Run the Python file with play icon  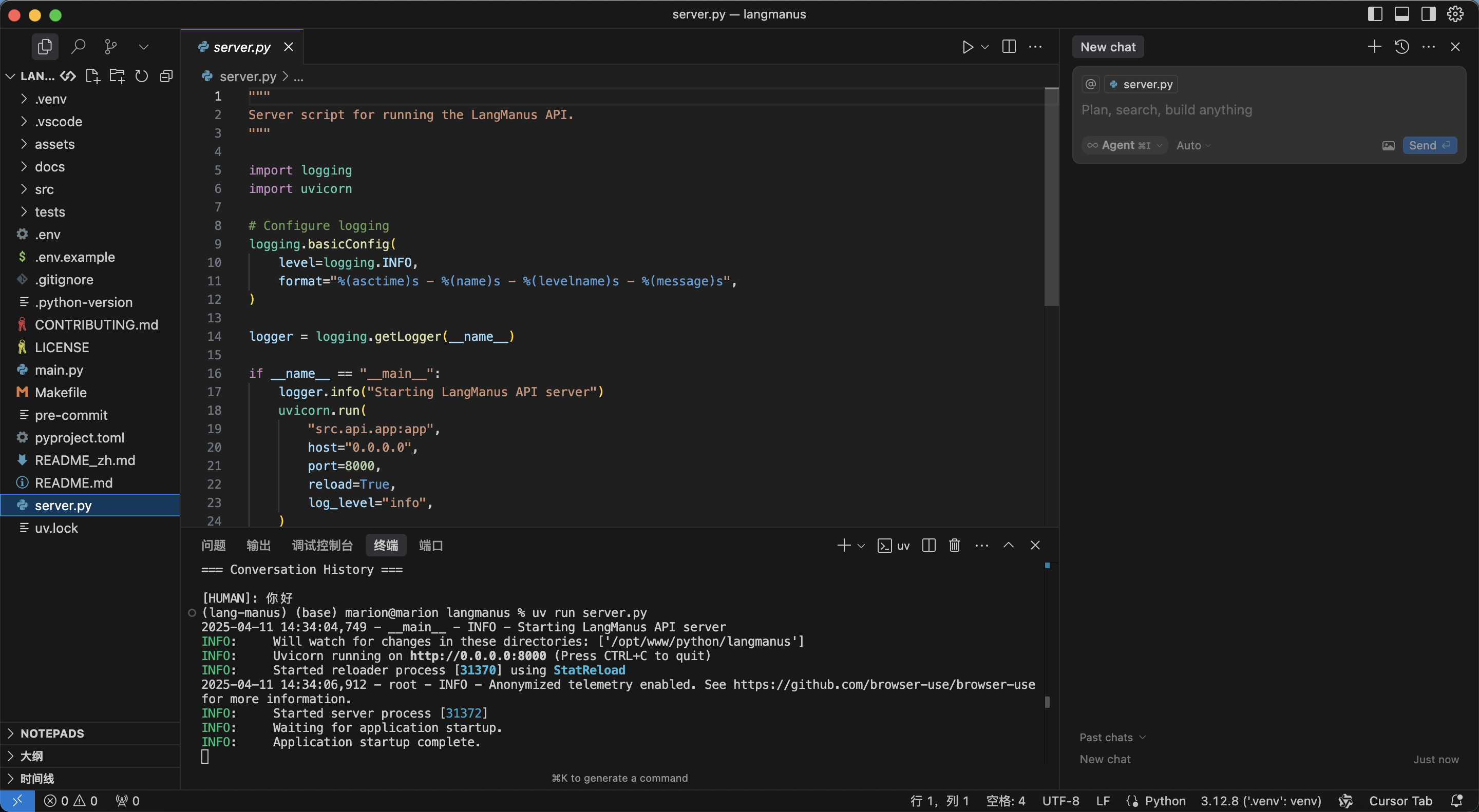click(968, 47)
